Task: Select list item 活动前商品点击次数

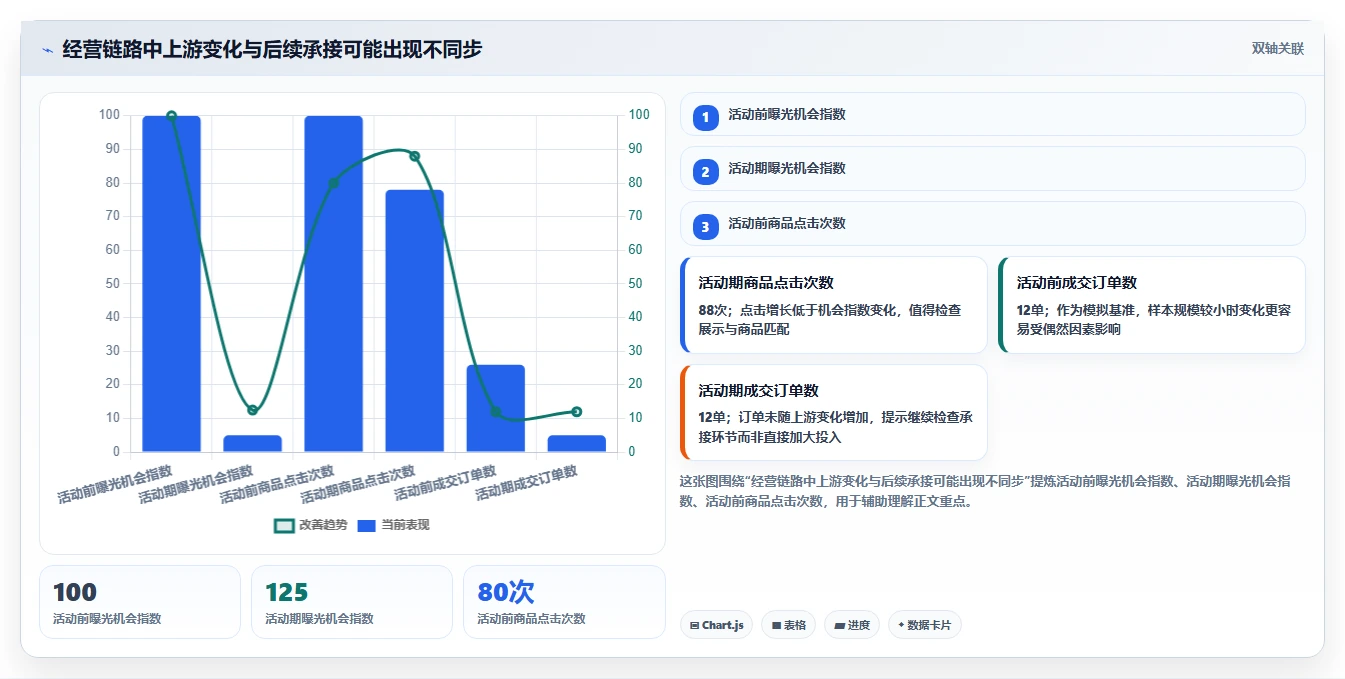Action: 993,223
